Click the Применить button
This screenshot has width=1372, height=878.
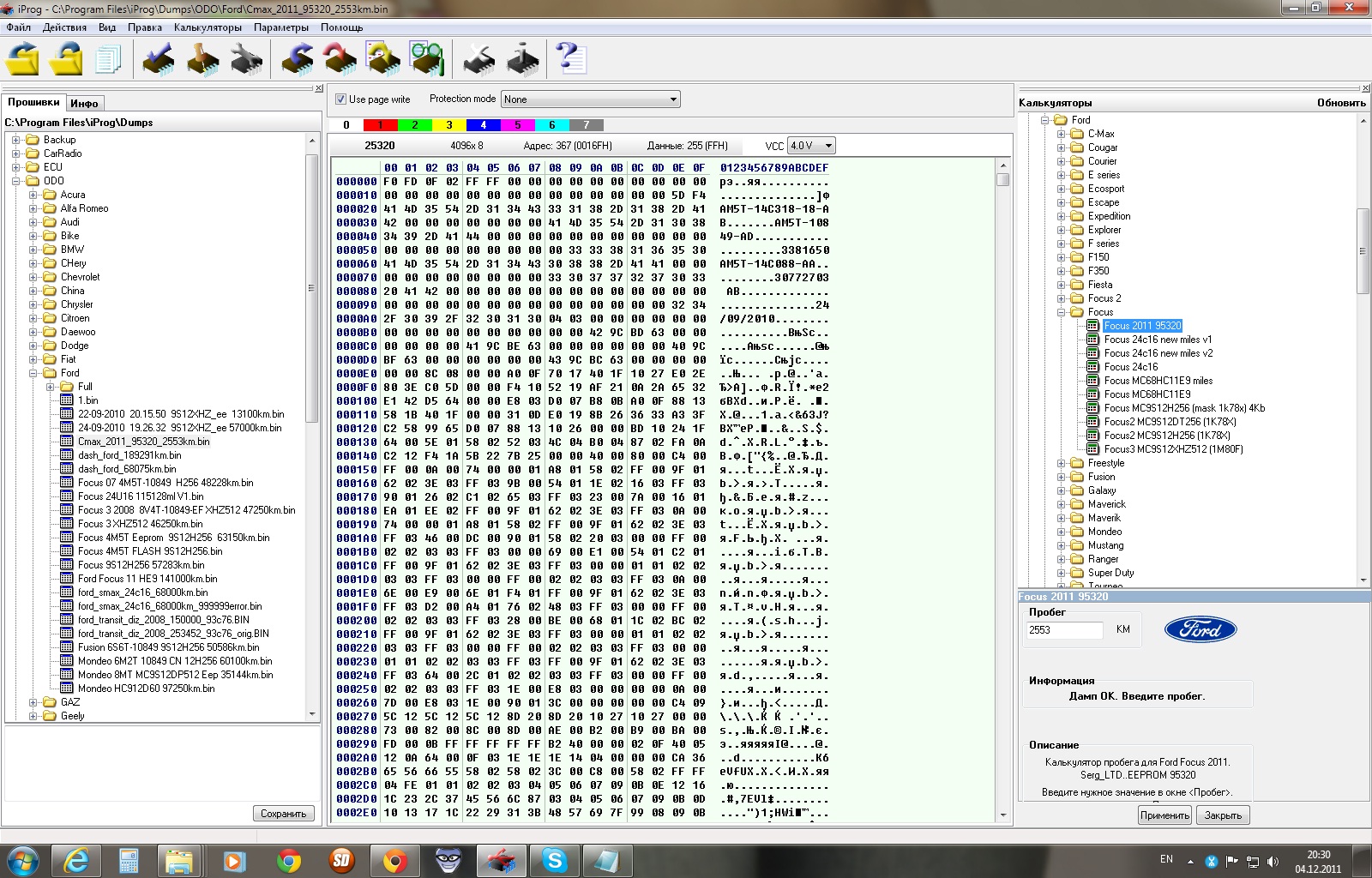pyautogui.click(x=1164, y=815)
